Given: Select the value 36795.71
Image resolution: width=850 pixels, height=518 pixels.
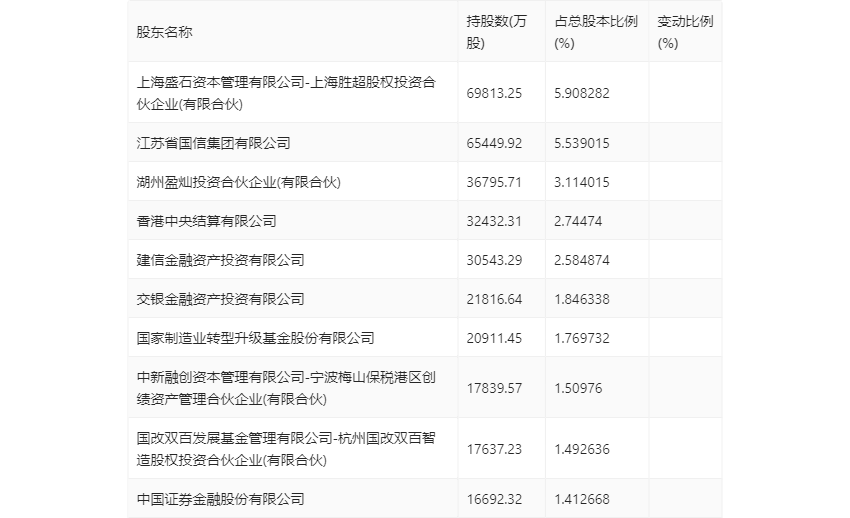Looking at the screenshot, I should [x=494, y=182].
